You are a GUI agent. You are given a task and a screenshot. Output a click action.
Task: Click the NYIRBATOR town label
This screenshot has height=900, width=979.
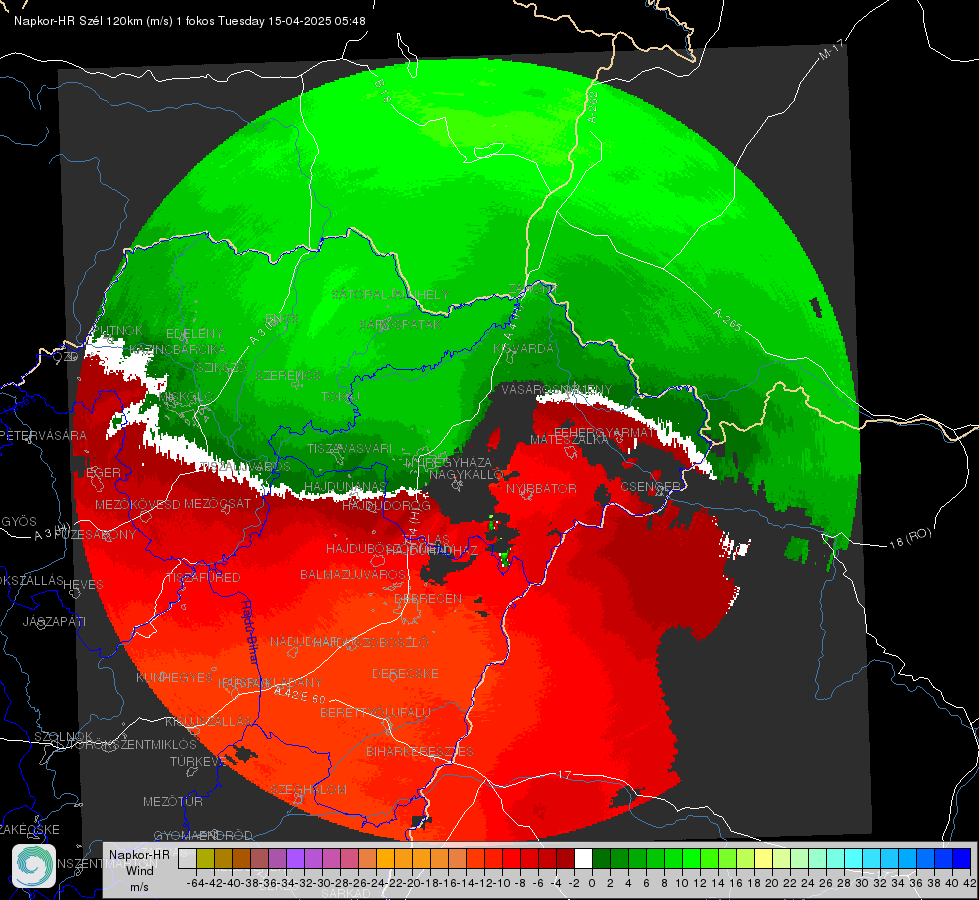541,488
